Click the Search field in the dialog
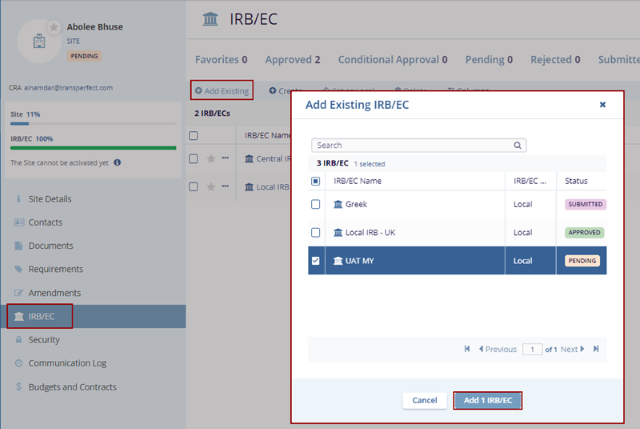 click(410, 145)
